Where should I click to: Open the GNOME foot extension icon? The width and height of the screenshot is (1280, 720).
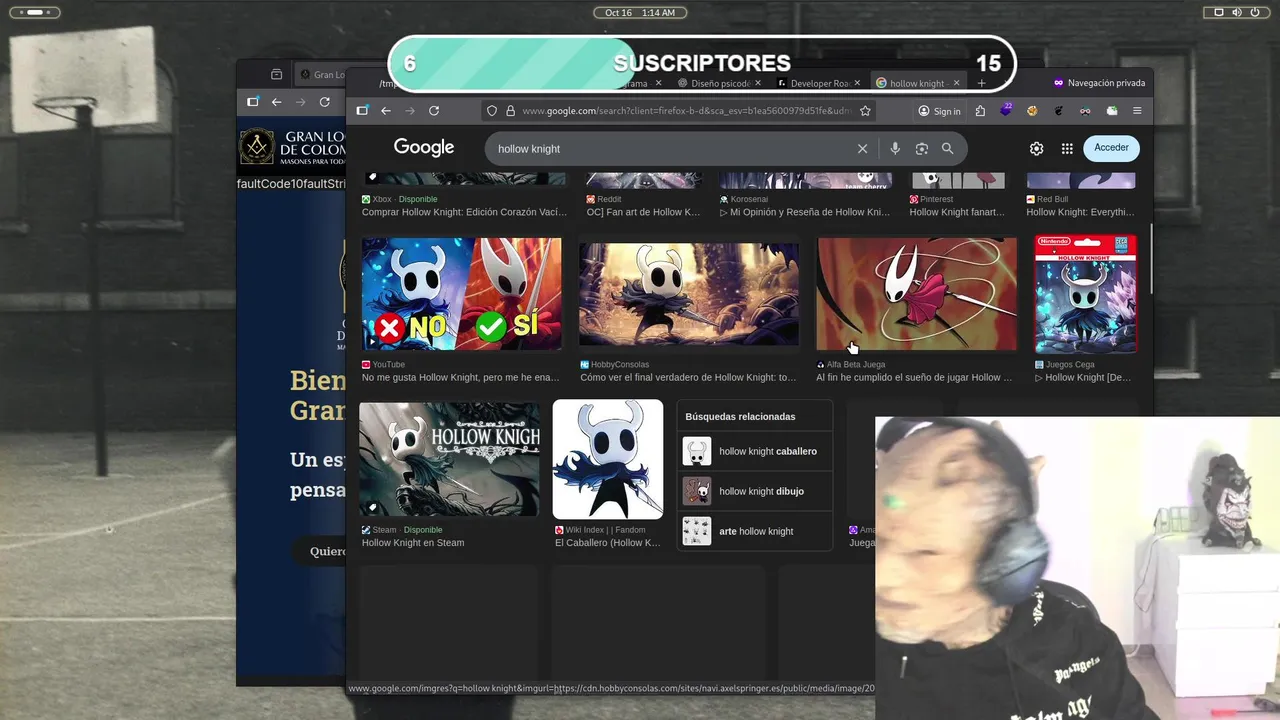click(1059, 111)
